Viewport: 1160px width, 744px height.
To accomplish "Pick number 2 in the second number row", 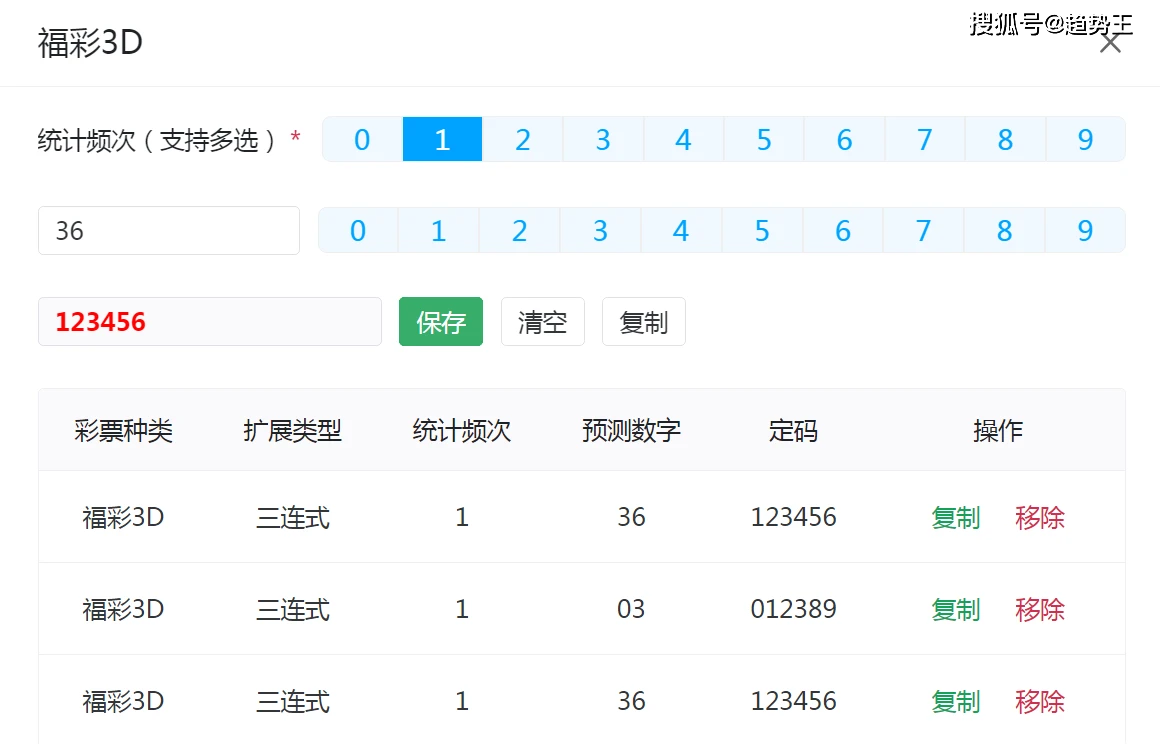I will click(519, 230).
